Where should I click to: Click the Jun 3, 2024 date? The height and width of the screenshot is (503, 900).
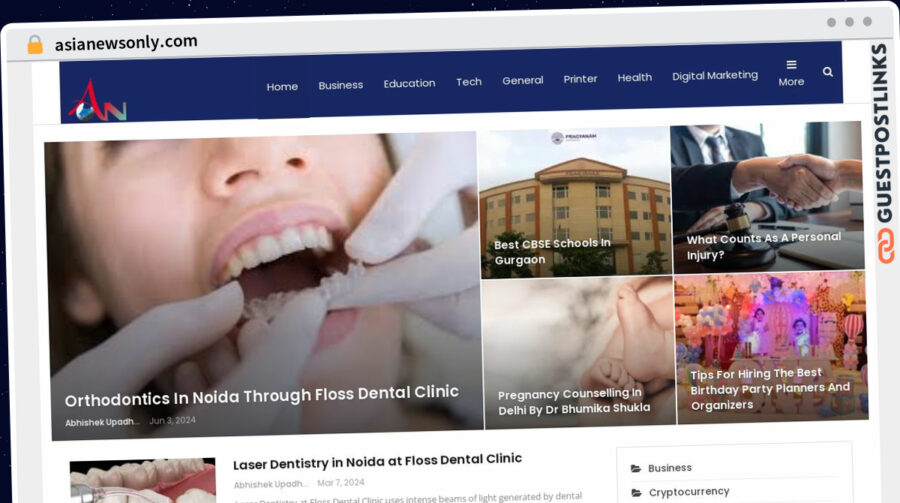click(x=172, y=420)
